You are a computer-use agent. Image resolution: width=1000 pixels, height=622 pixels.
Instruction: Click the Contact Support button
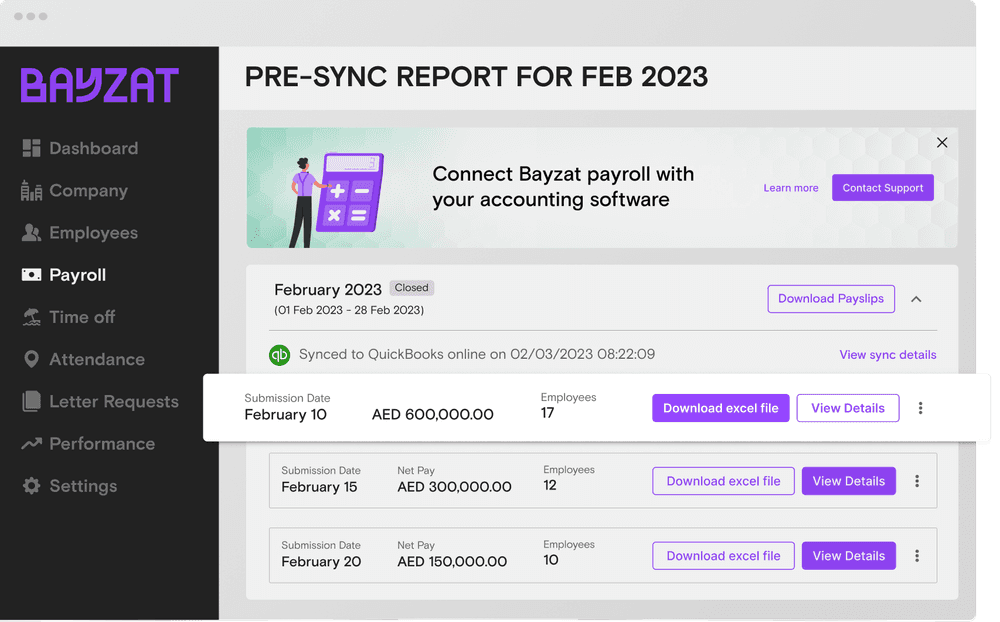click(883, 188)
